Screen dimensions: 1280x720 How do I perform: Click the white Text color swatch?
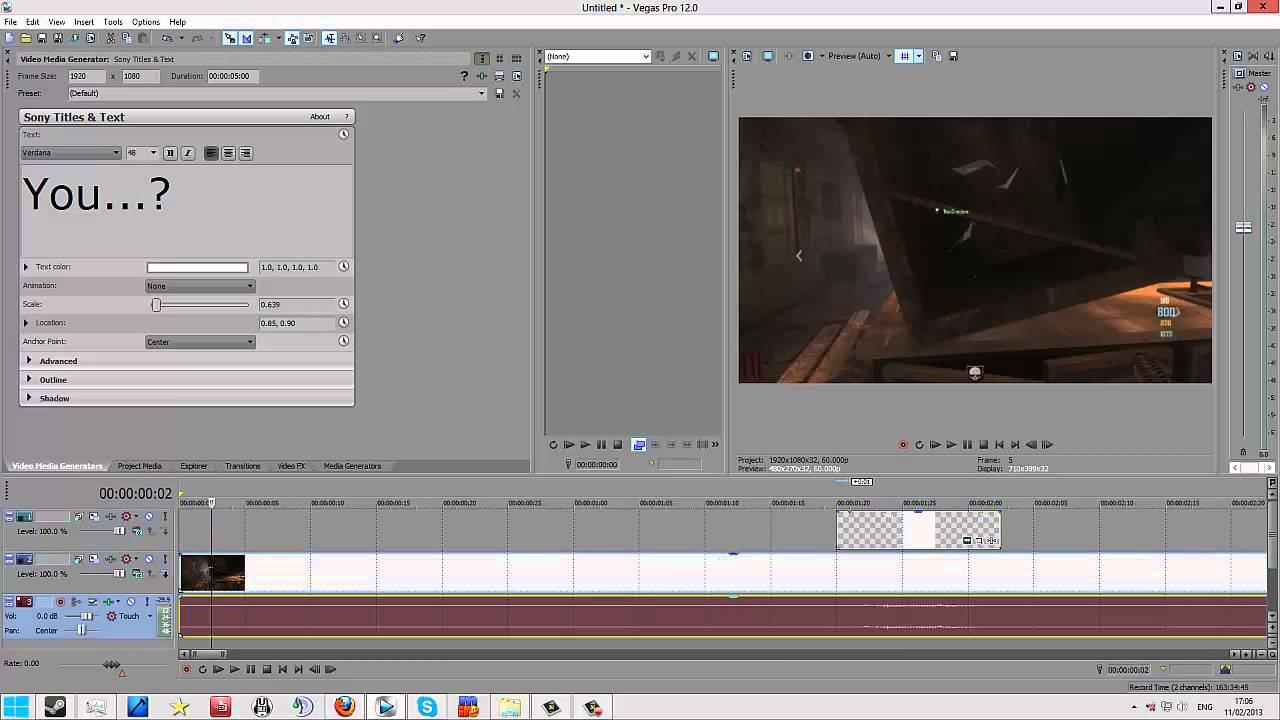(x=197, y=267)
